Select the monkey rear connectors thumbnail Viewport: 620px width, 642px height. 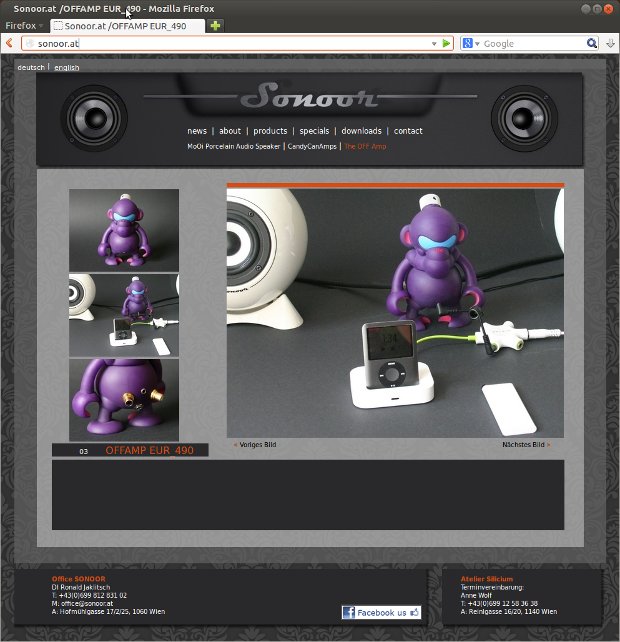click(124, 400)
